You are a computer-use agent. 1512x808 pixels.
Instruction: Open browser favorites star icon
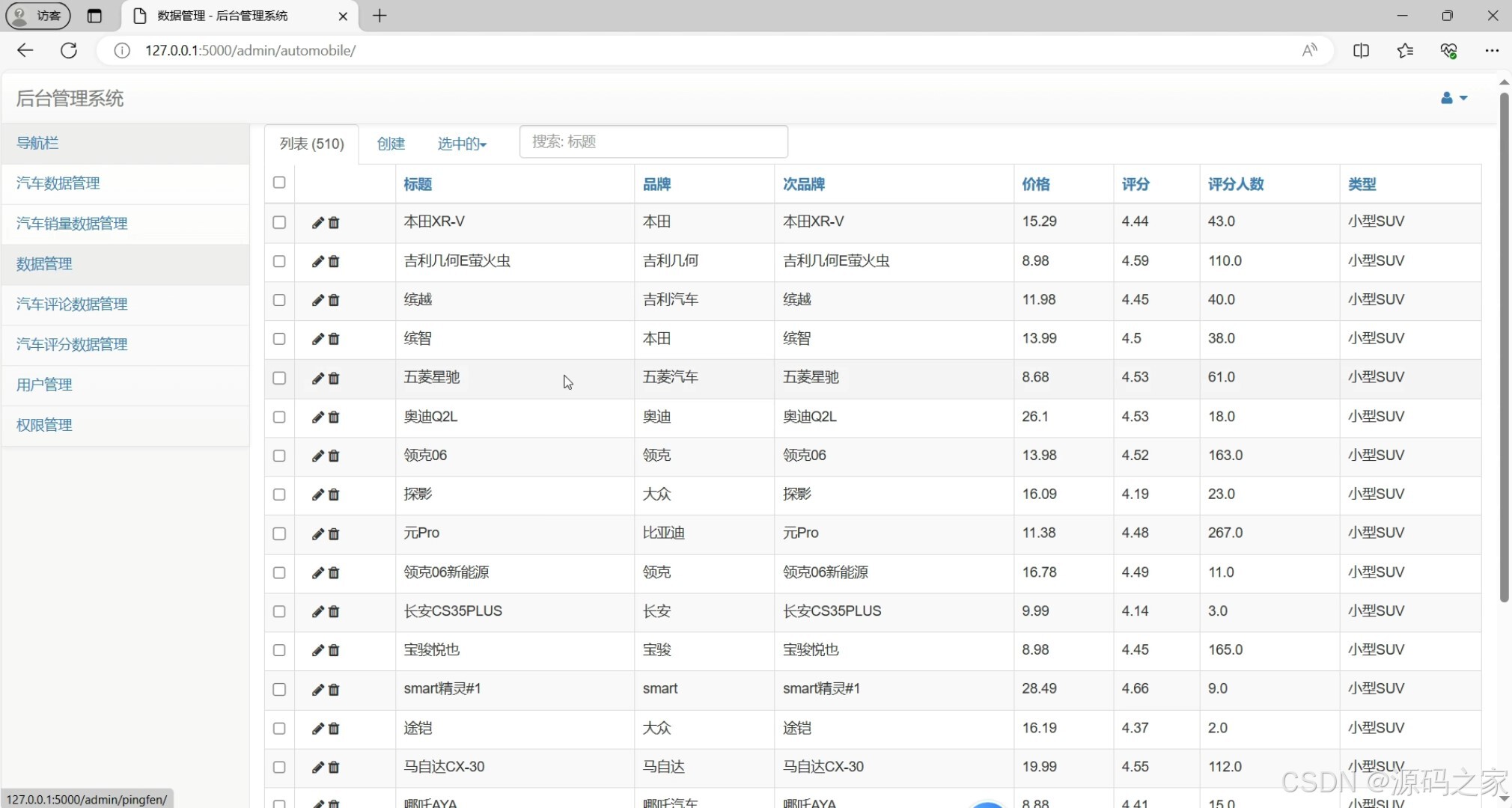pos(1405,50)
